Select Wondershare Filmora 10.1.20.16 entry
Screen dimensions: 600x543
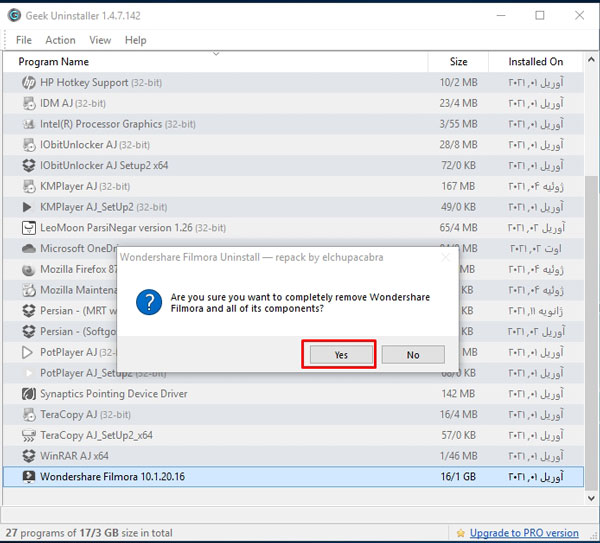[293, 477]
